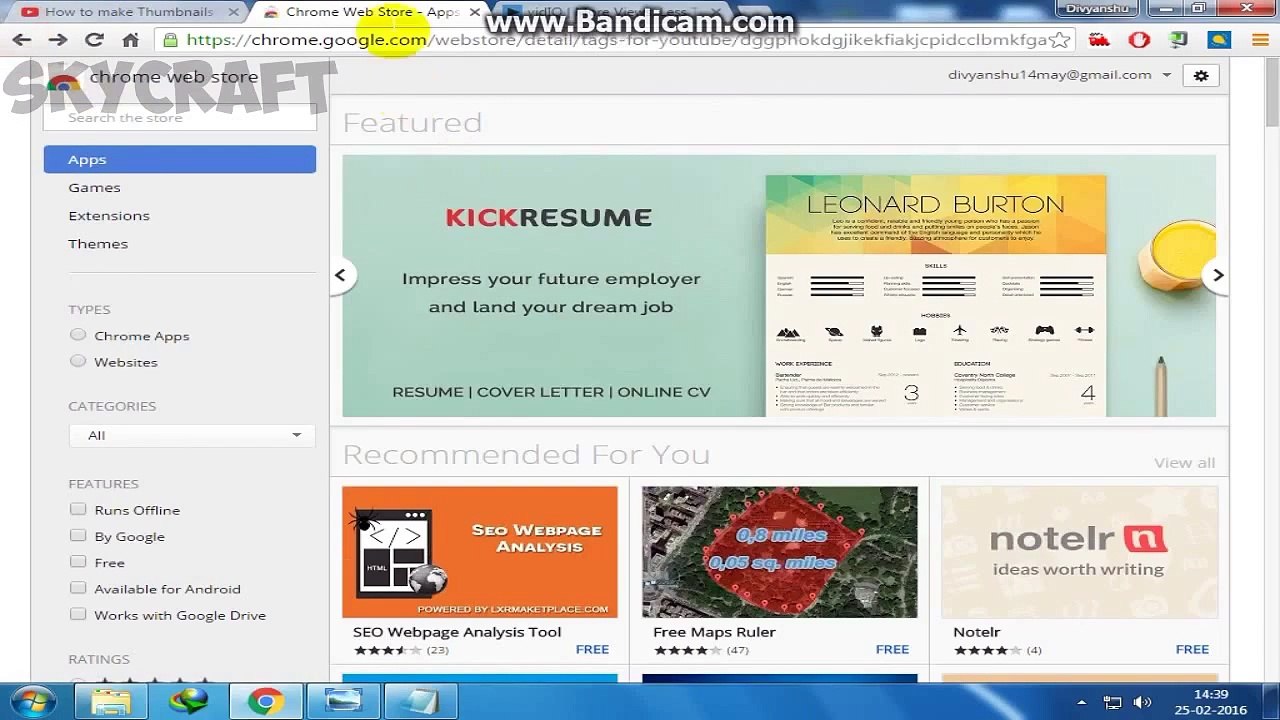The width and height of the screenshot is (1280, 720).
Task: Tick the By Google checkbox
Action: pyautogui.click(x=78, y=535)
